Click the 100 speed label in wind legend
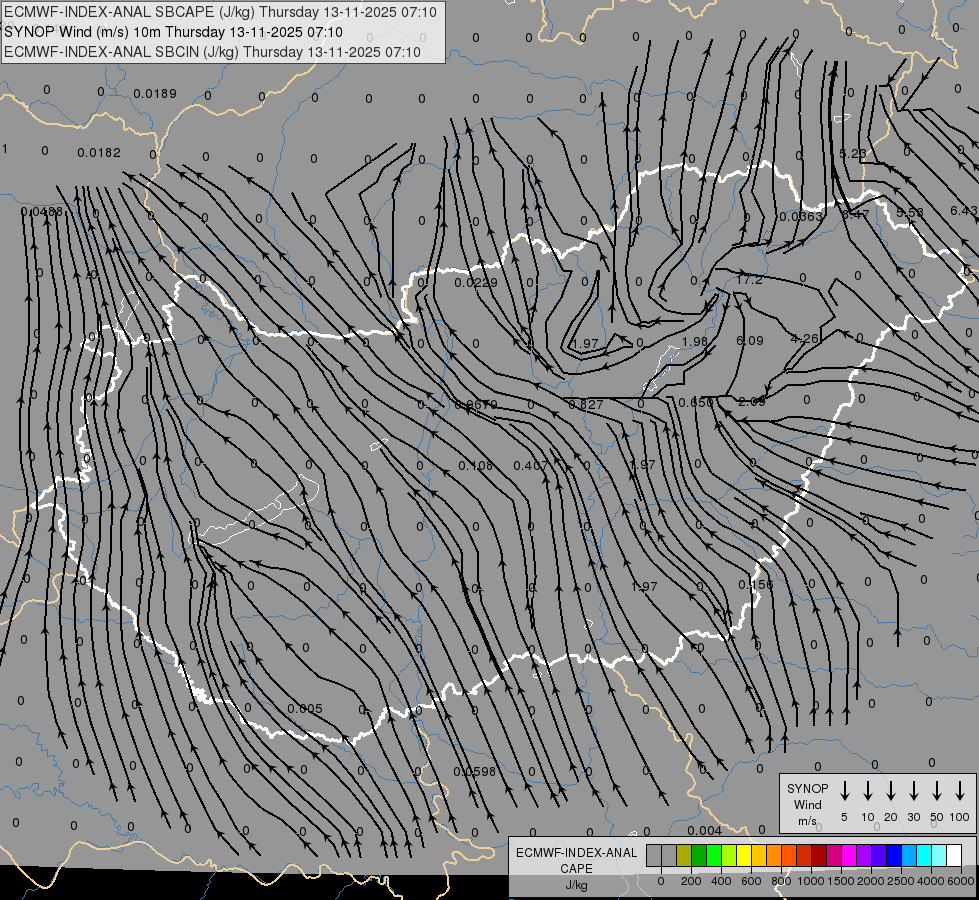This screenshot has width=979, height=900. click(959, 817)
